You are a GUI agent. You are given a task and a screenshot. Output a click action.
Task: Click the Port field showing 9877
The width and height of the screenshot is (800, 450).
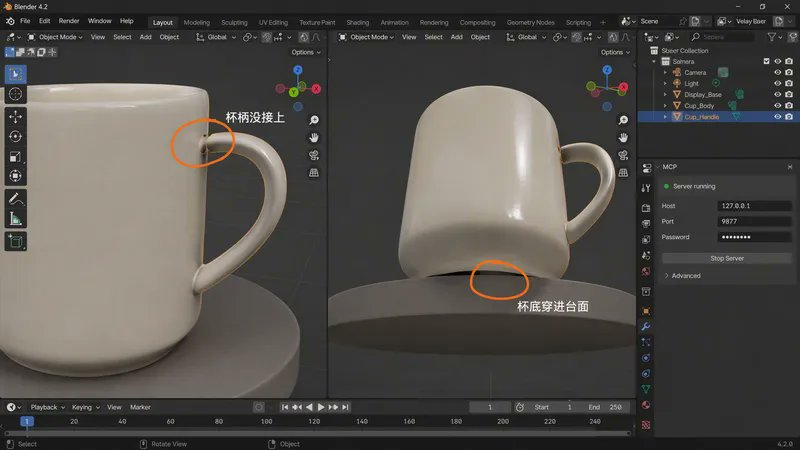tap(754, 221)
